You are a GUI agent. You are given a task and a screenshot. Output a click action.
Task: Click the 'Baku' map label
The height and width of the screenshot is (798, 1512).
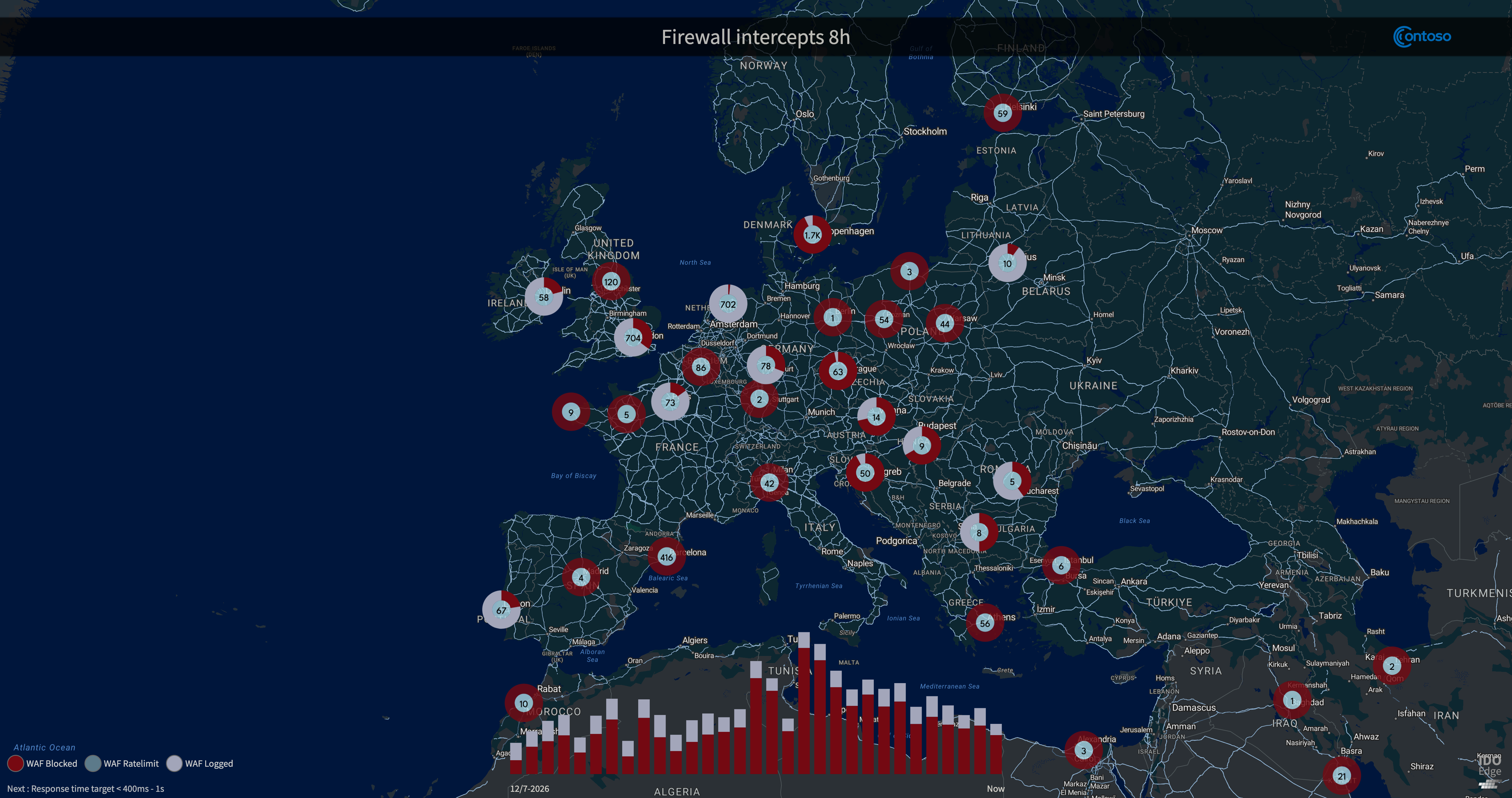[x=1379, y=572]
